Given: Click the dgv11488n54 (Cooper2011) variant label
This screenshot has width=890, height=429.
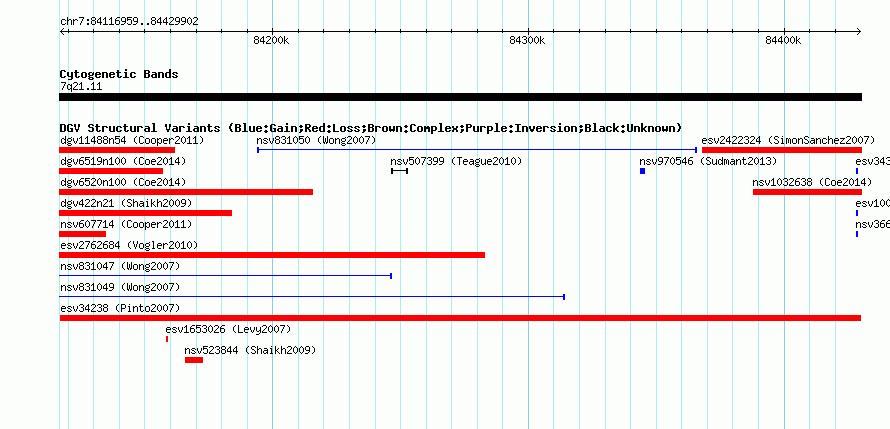Looking at the screenshot, I should [x=132, y=140].
